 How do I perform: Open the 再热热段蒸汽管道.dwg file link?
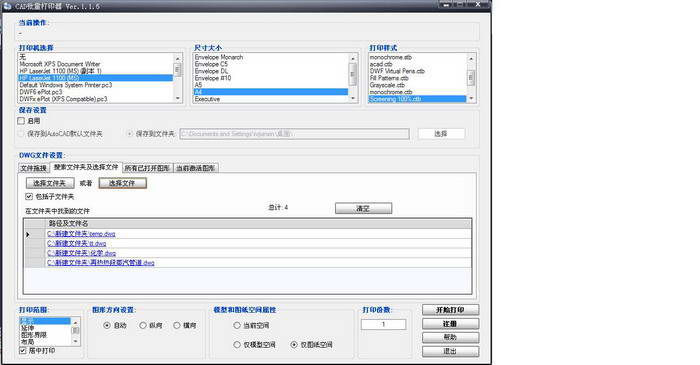pyautogui.click(x=100, y=263)
